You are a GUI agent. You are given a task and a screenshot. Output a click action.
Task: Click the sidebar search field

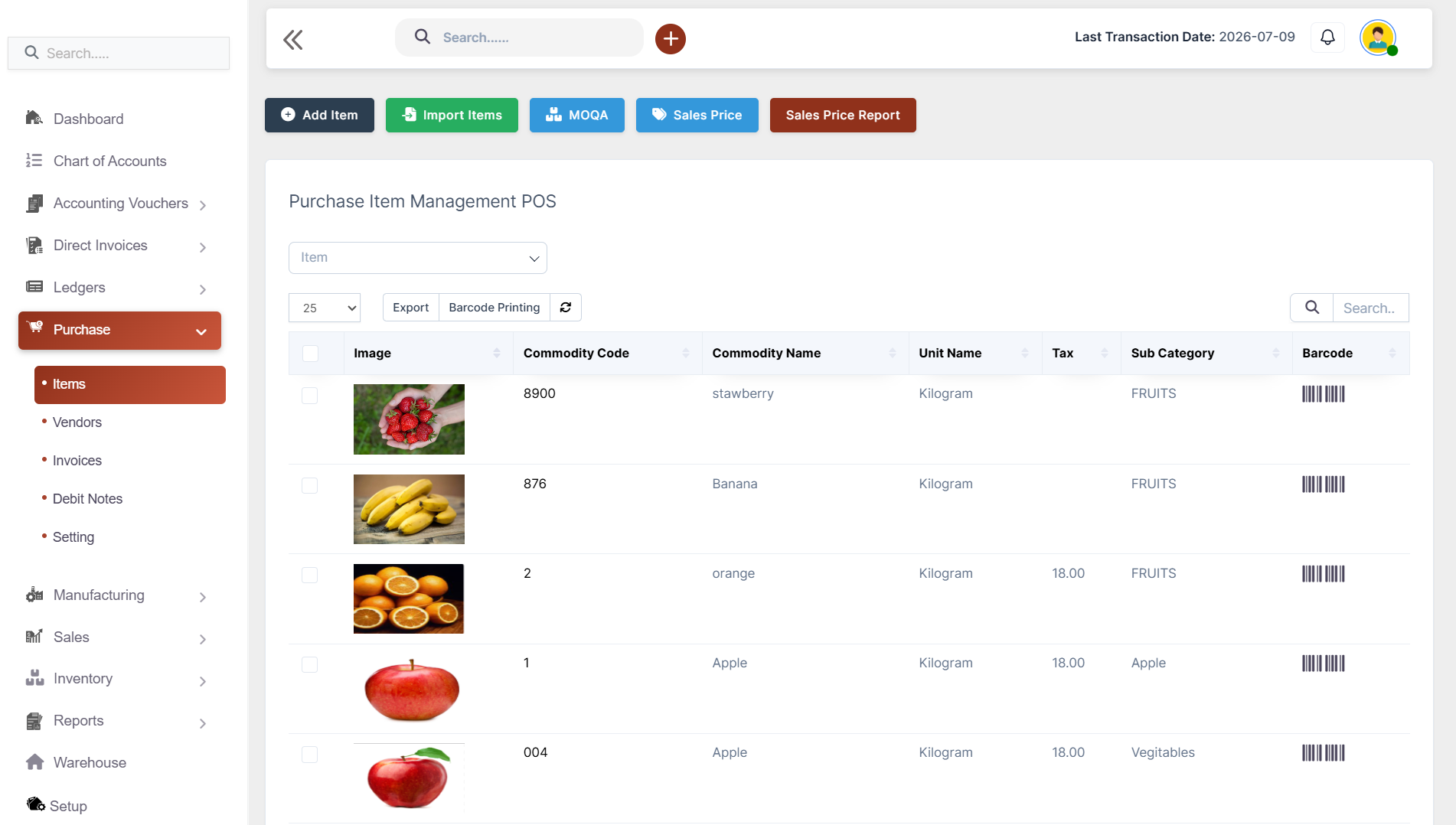click(119, 53)
